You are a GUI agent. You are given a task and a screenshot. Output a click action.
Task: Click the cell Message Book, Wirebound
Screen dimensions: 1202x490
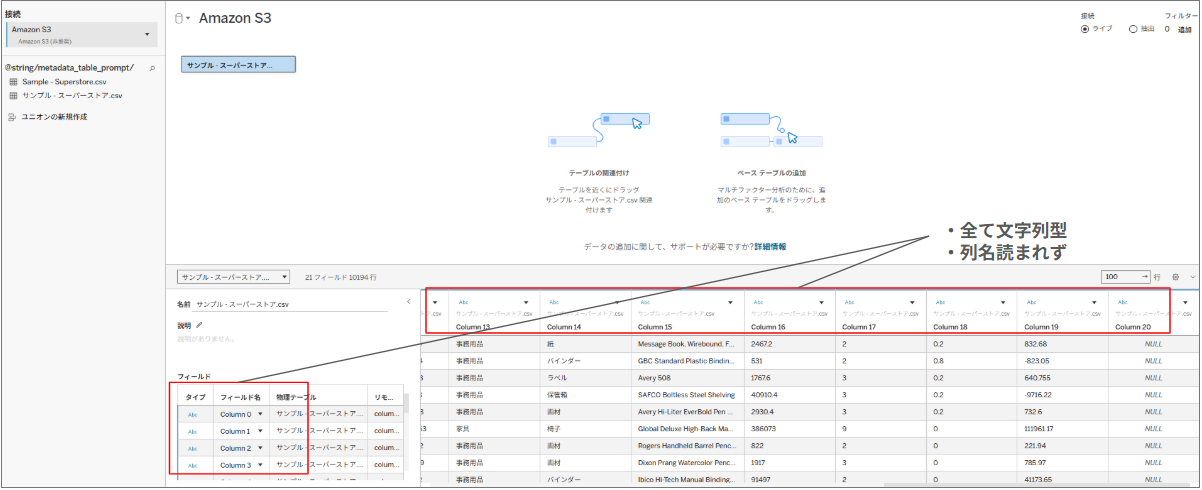685,343
